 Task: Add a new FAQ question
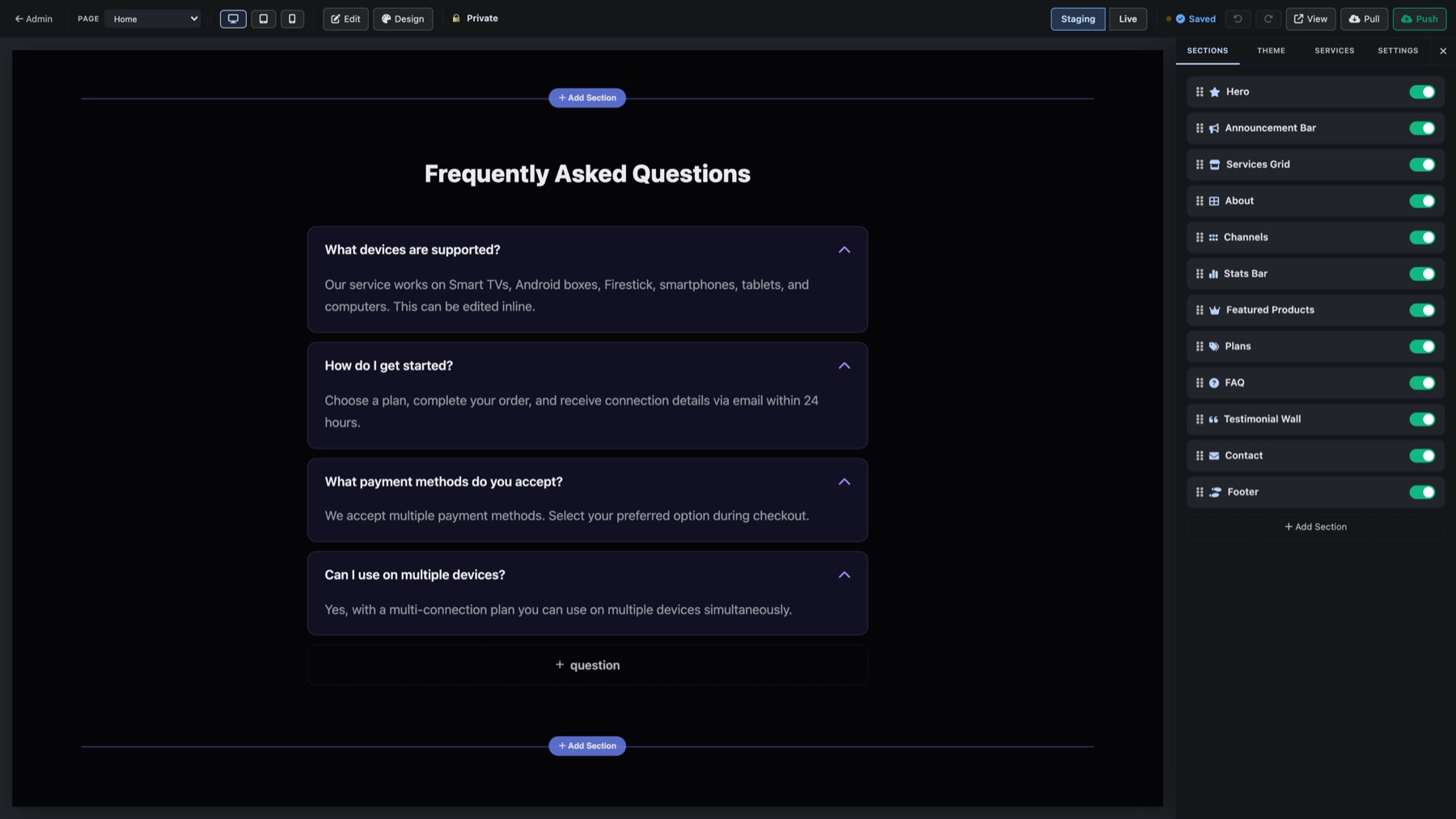pyautogui.click(x=587, y=665)
